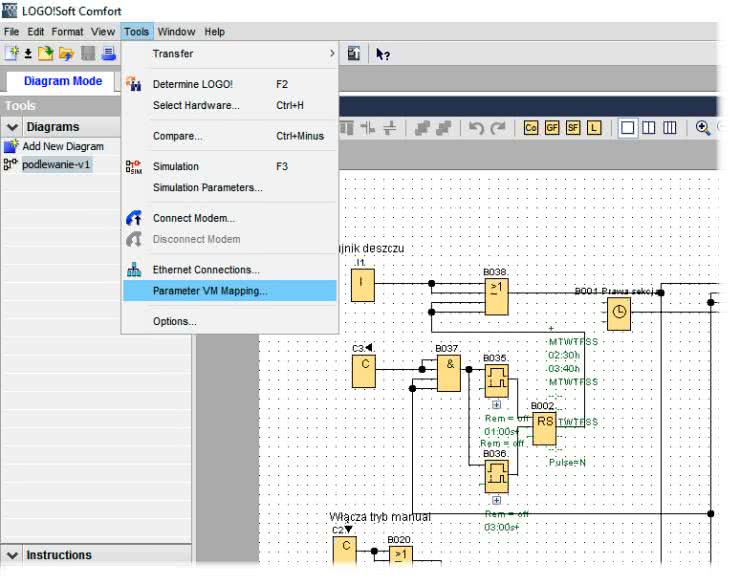Select the podlewanie-v1 diagram in tree
Viewport: 740px width, 585px height.
tap(56, 165)
